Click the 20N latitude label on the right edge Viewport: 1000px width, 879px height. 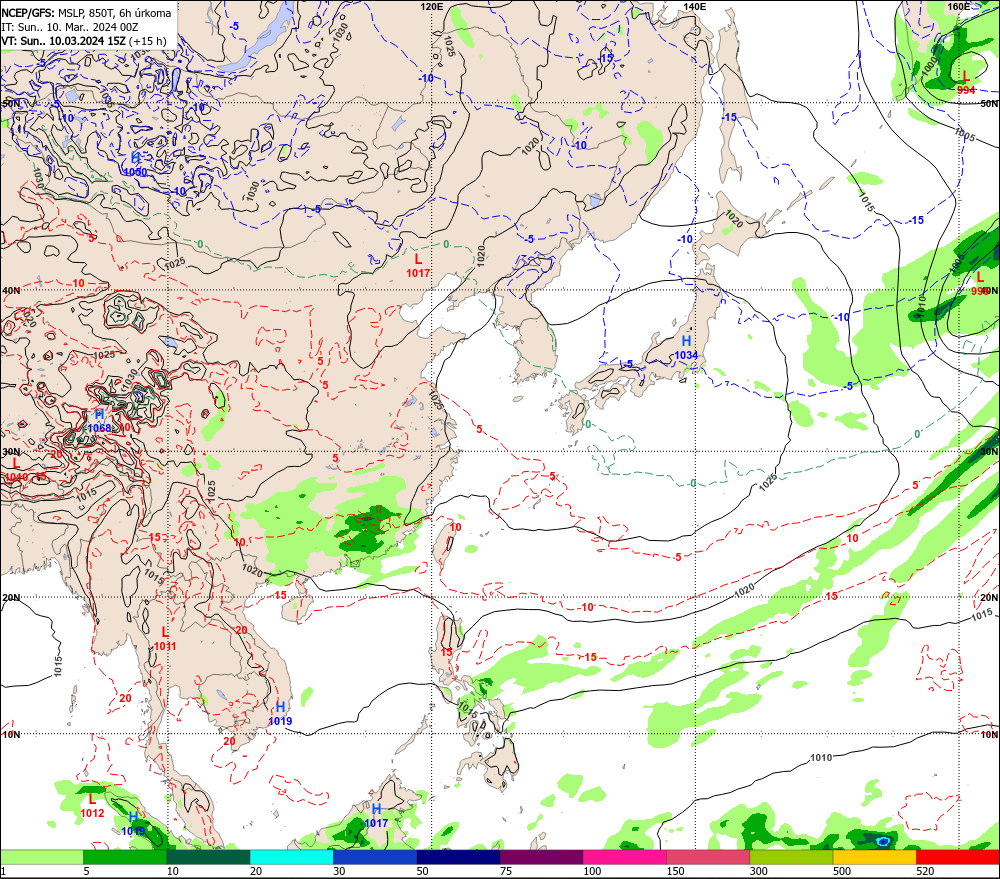click(x=989, y=598)
